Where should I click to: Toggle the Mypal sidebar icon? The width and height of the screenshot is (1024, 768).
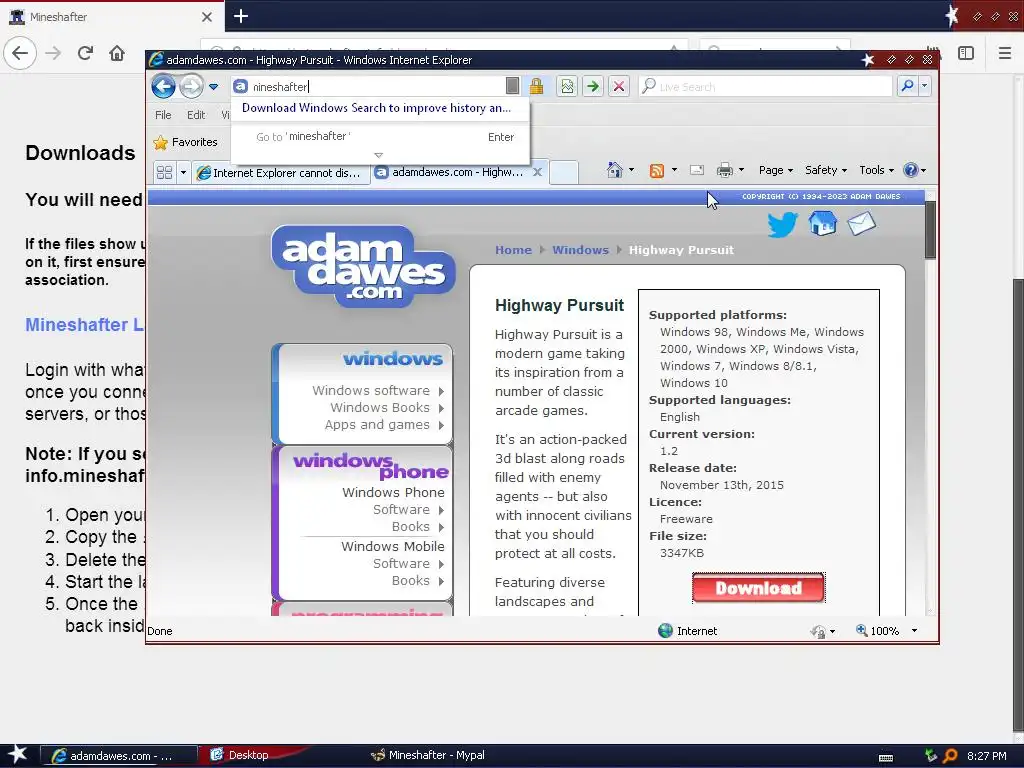(x=966, y=53)
